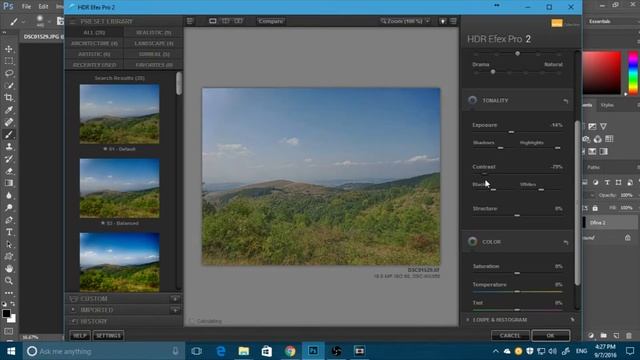
Task: Click the preset list scrollbar
Action: point(179,84)
